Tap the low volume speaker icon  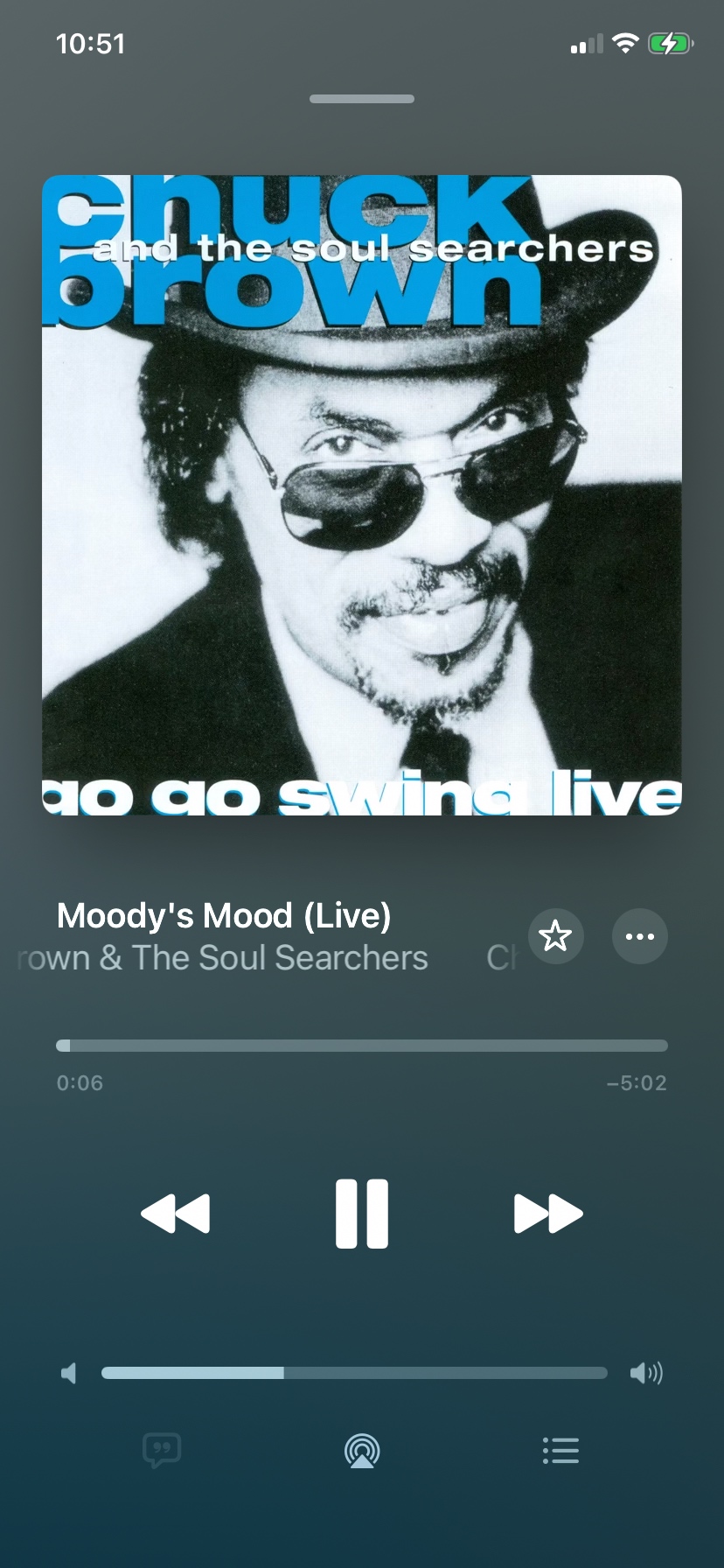69,1373
